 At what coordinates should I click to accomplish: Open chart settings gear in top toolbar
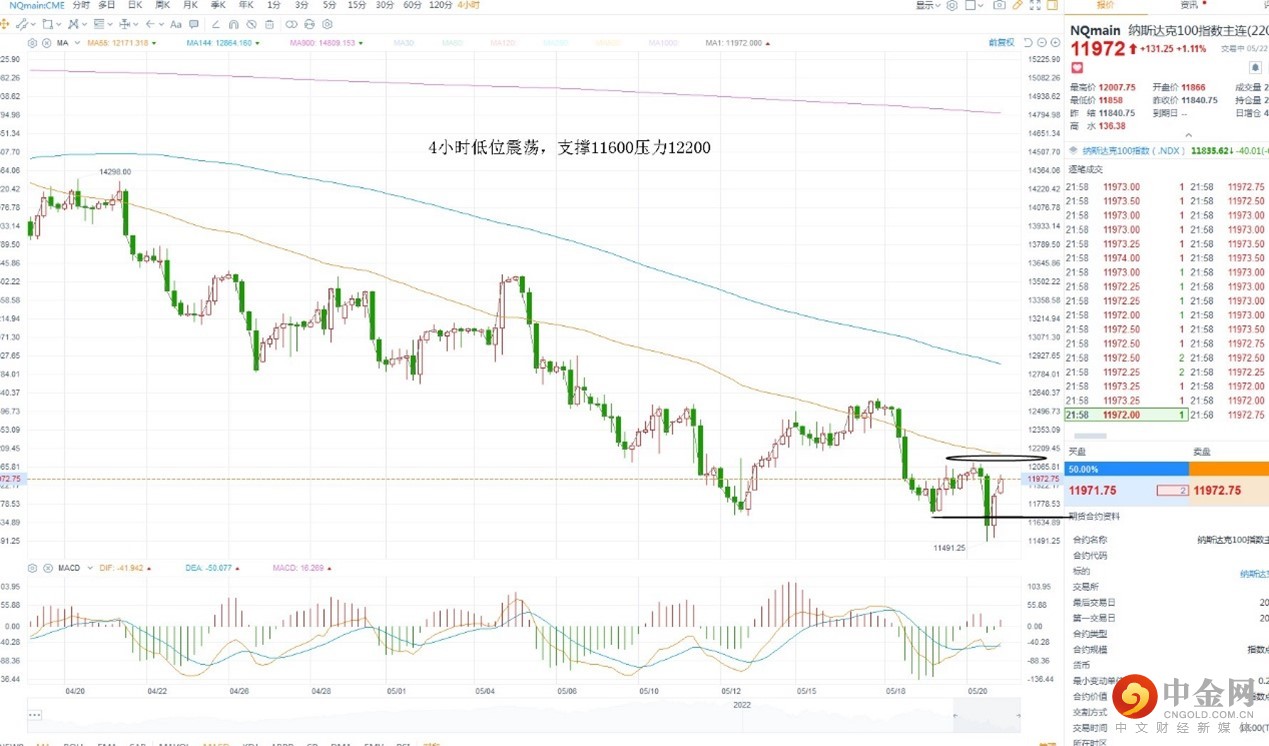tap(952, 5)
